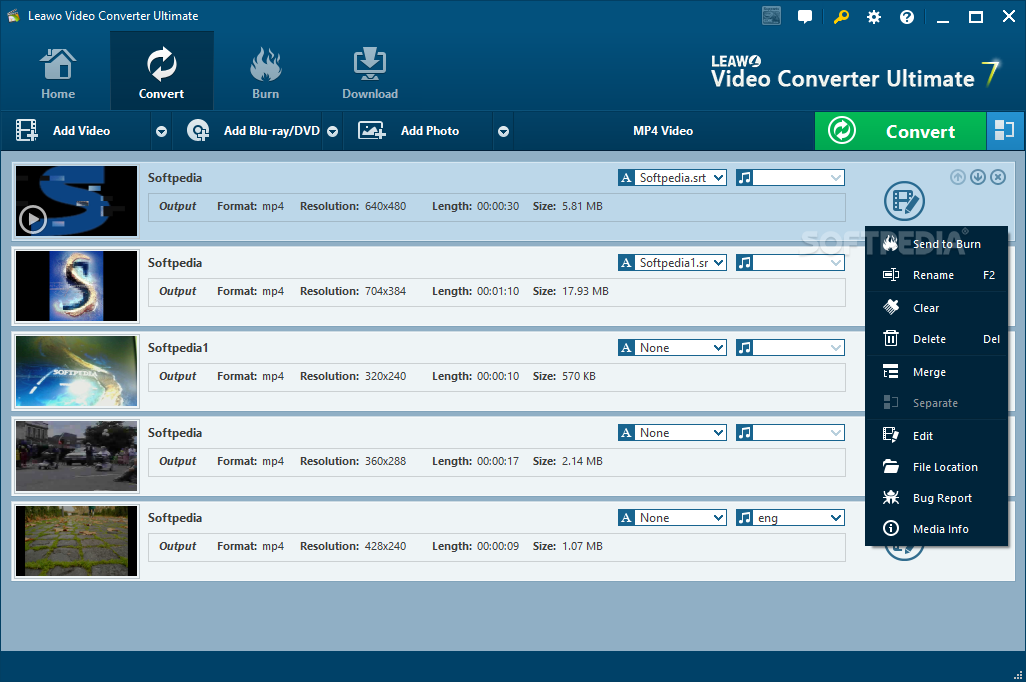
Task: Open the help question mark icon
Action: tap(907, 17)
